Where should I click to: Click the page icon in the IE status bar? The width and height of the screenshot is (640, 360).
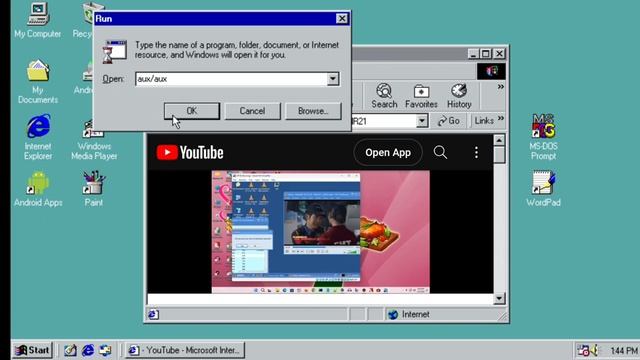click(x=153, y=314)
